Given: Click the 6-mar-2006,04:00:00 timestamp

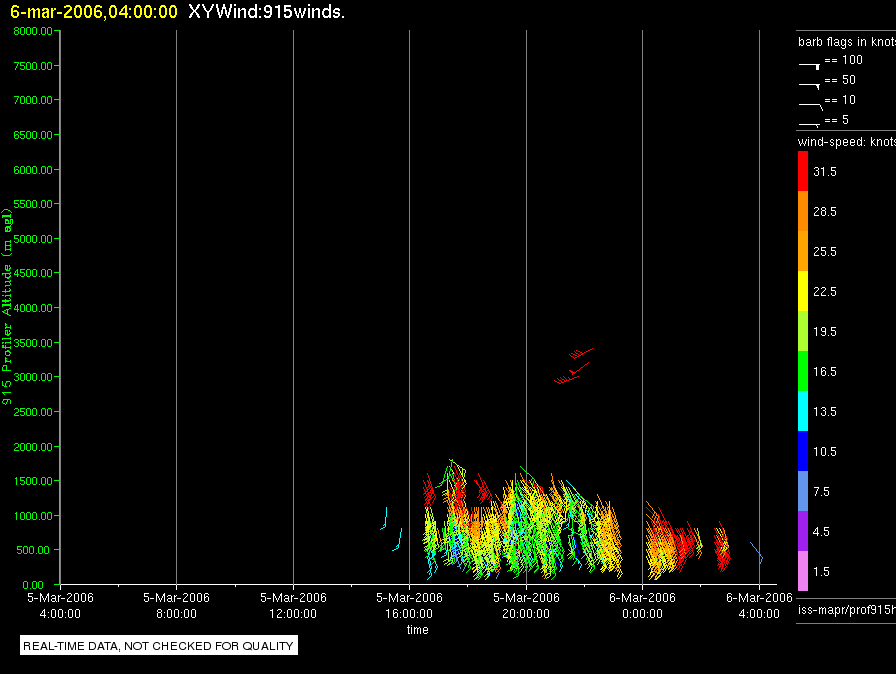Looking at the screenshot, I should 94,12.
